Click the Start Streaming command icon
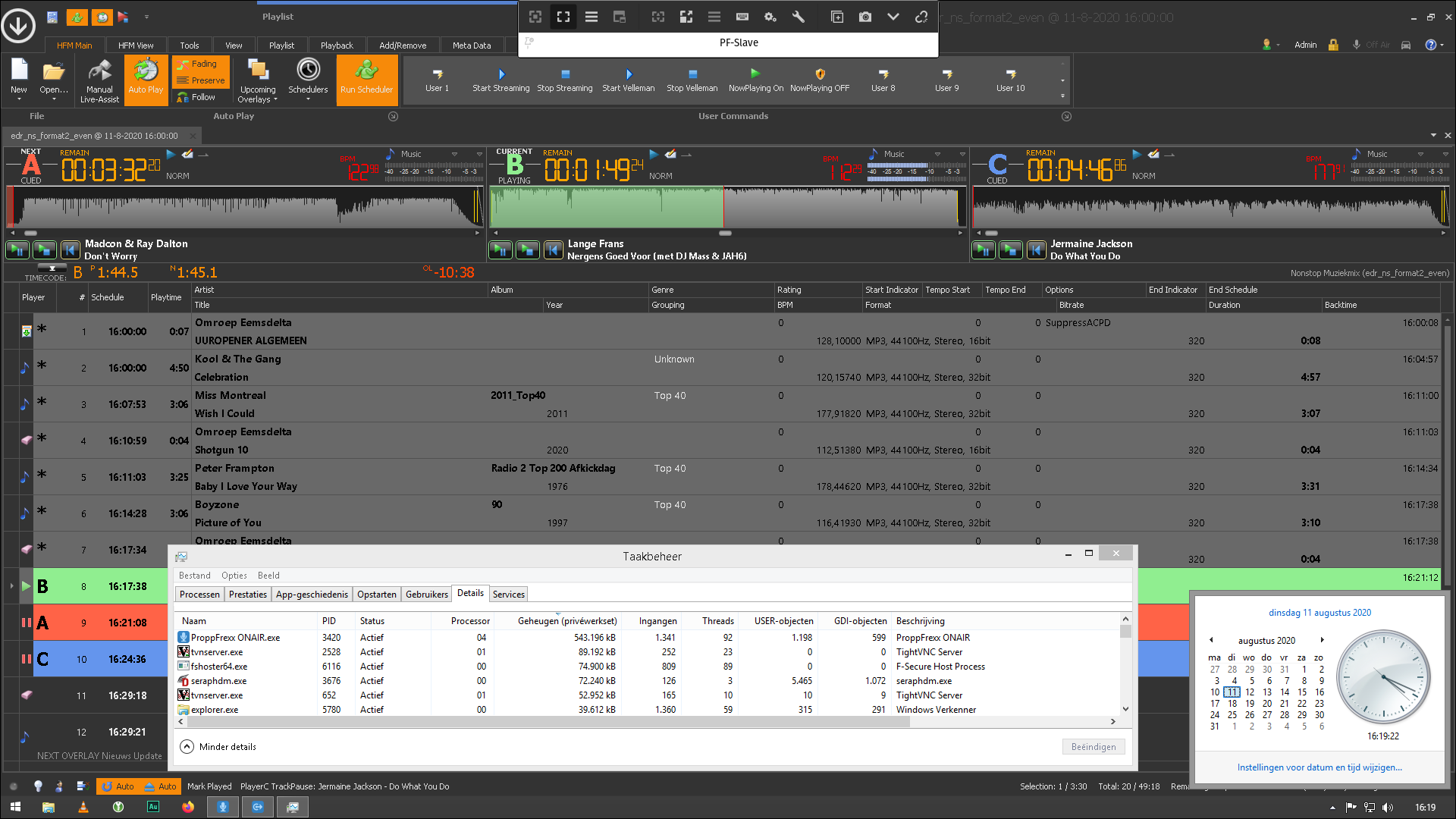Screen dimensions: 1456x819 [x=500, y=74]
